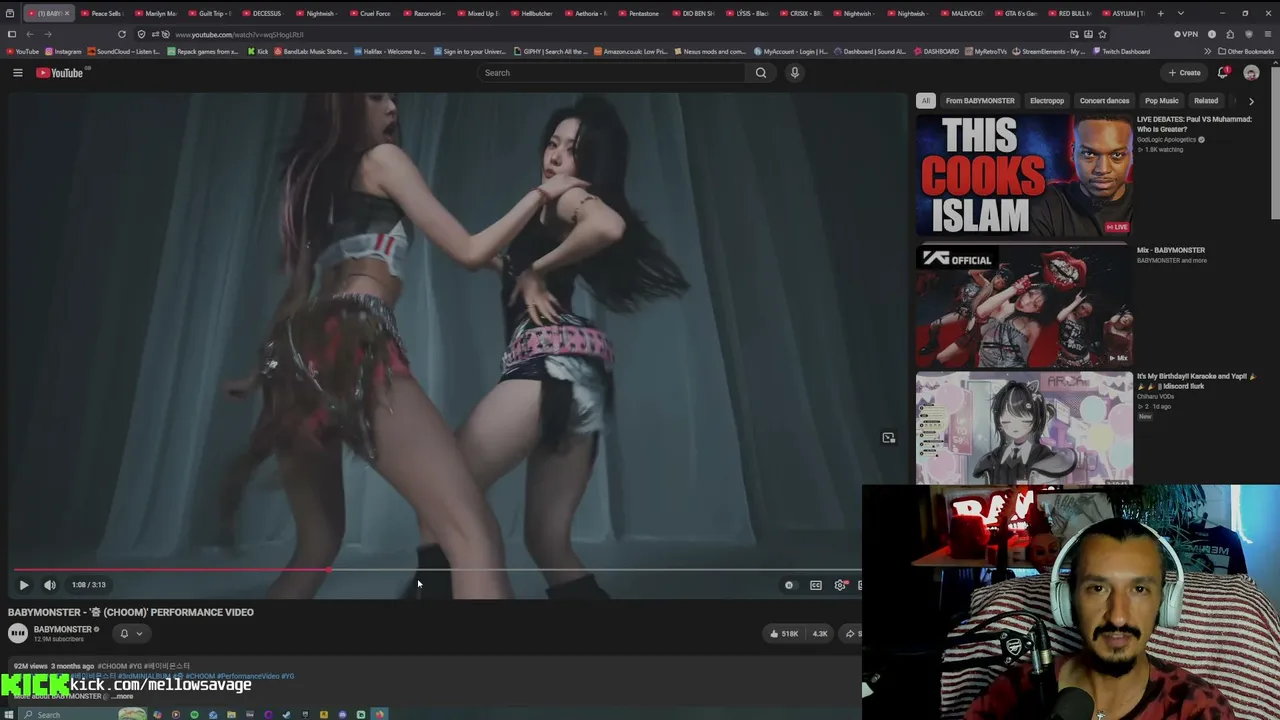Viewport: 1280px width, 720px height.
Task: Go to YouTube home via the logo
Action: (x=60, y=73)
